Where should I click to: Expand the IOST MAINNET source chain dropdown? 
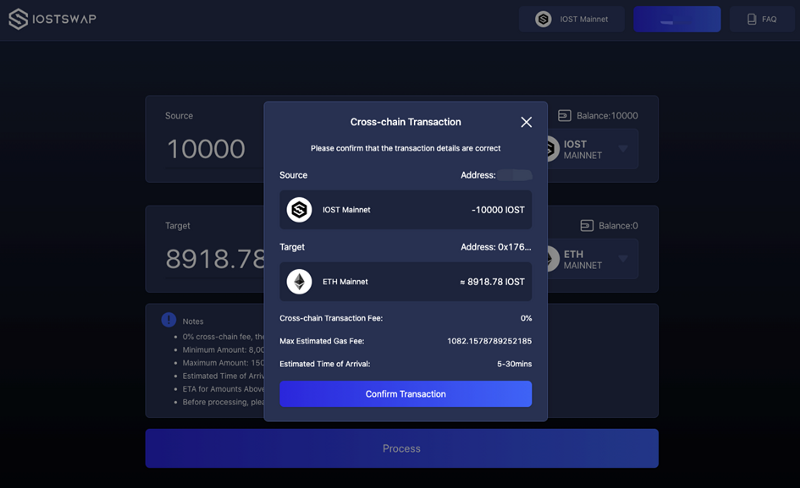pos(623,149)
